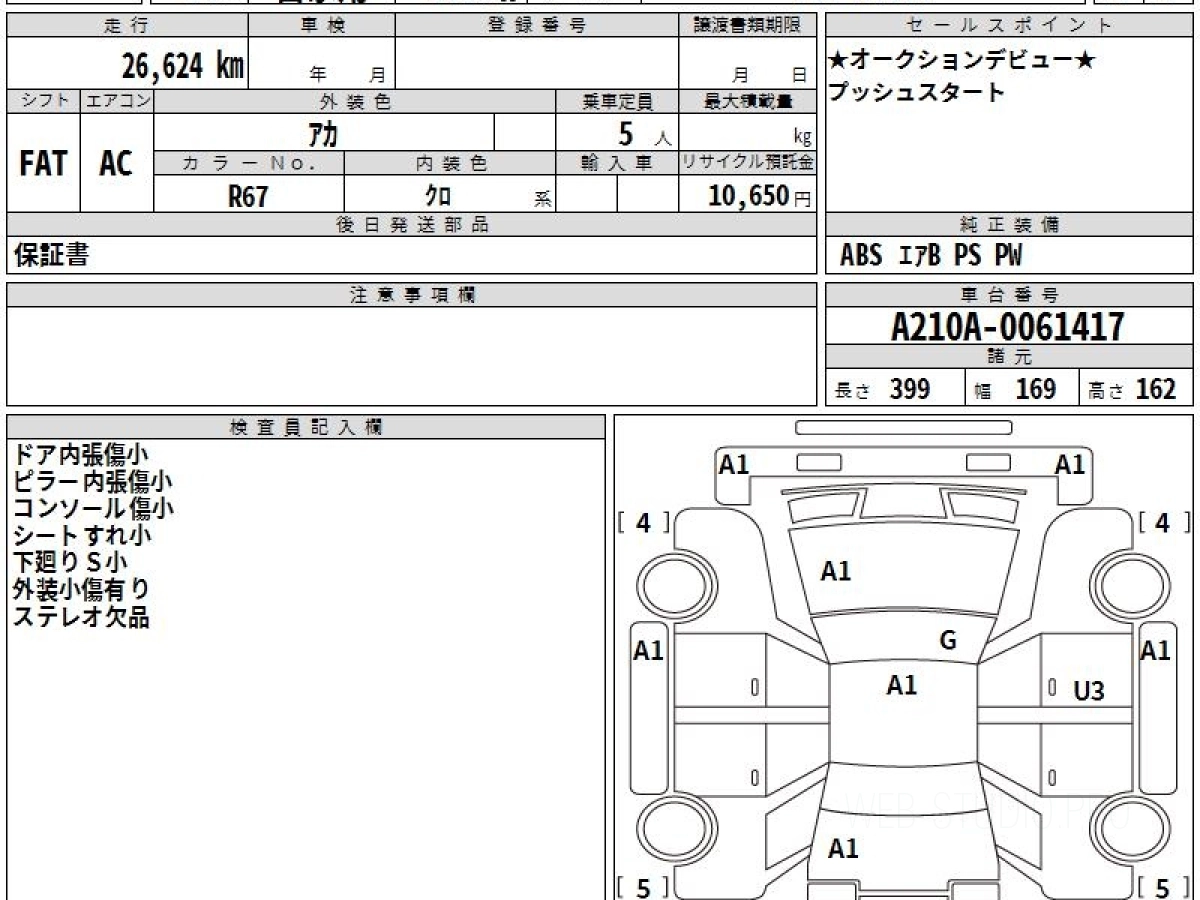Click the 車検 header cell
1200x900 pixels.
click(321, 26)
